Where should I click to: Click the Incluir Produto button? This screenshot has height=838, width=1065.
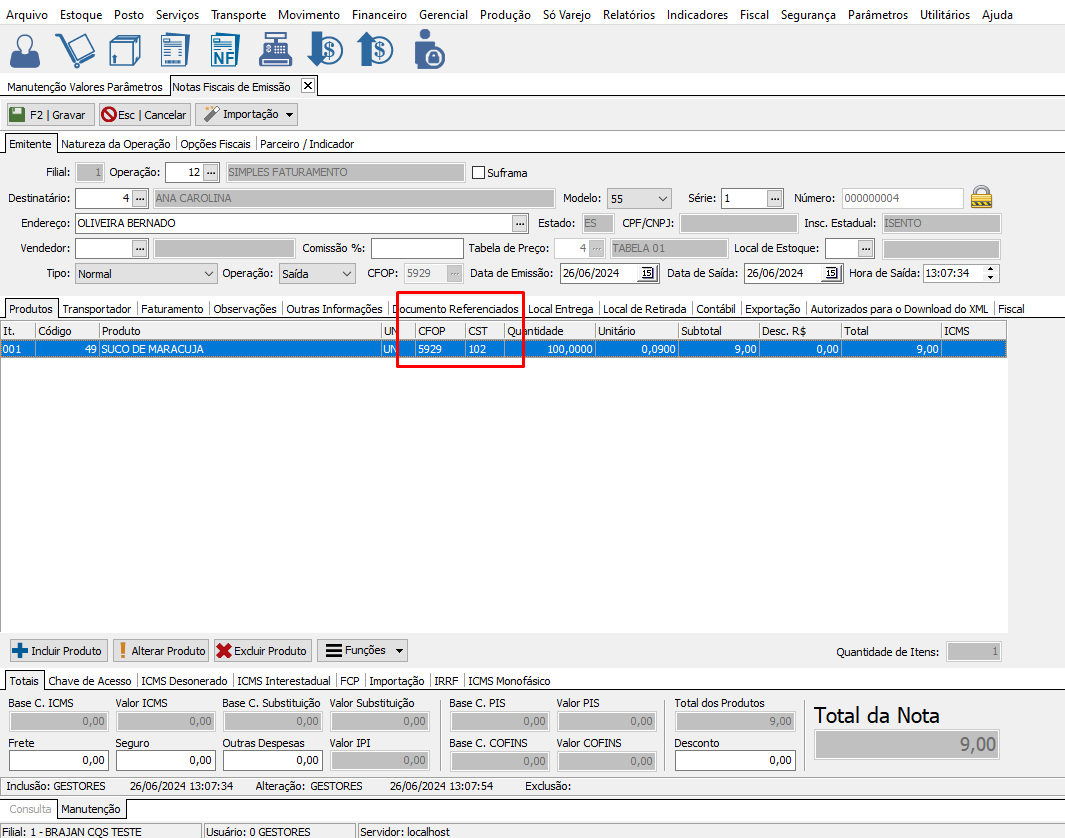[57, 651]
